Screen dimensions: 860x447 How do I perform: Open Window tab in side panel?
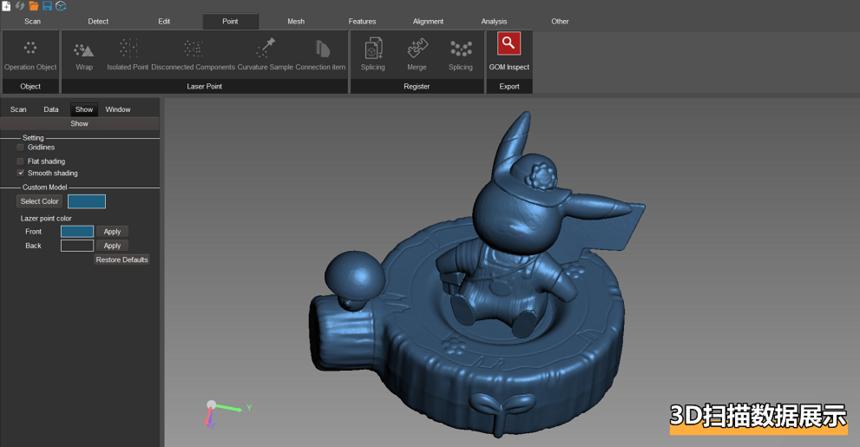pos(118,110)
